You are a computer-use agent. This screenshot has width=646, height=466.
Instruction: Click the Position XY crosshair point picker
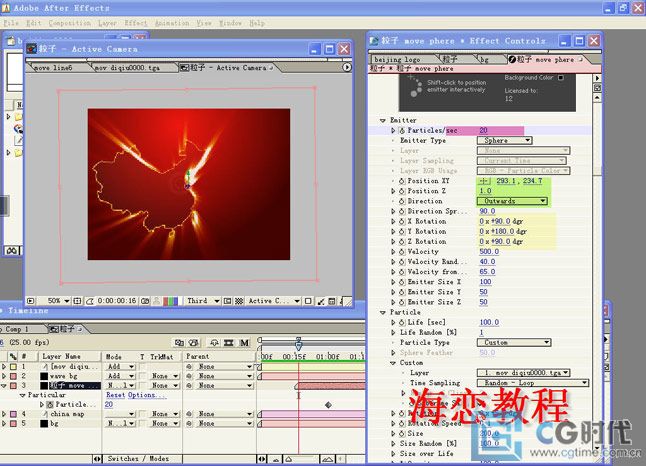[484, 181]
